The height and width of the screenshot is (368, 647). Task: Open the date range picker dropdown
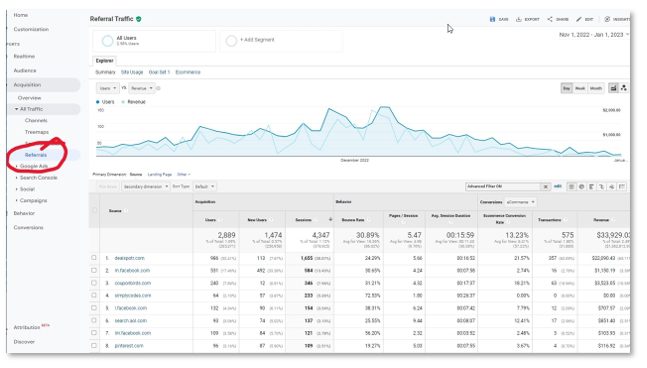tap(594, 35)
